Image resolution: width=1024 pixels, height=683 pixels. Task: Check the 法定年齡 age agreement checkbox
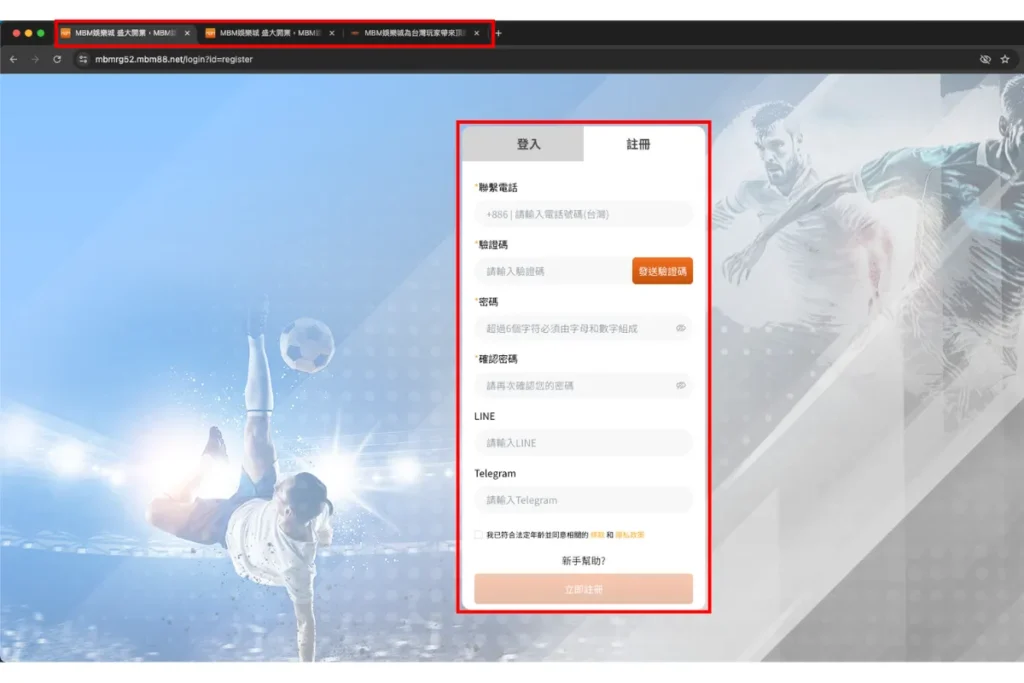point(478,535)
